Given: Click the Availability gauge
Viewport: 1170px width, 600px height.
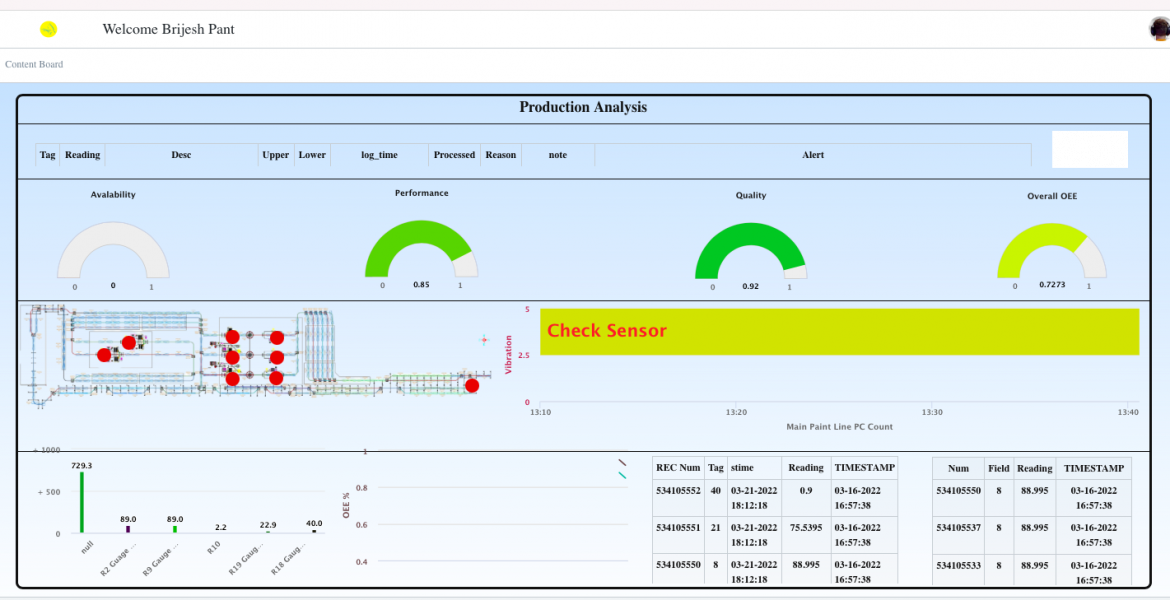Looking at the screenshot, I should pyautogui.click(x=113, y=252).
